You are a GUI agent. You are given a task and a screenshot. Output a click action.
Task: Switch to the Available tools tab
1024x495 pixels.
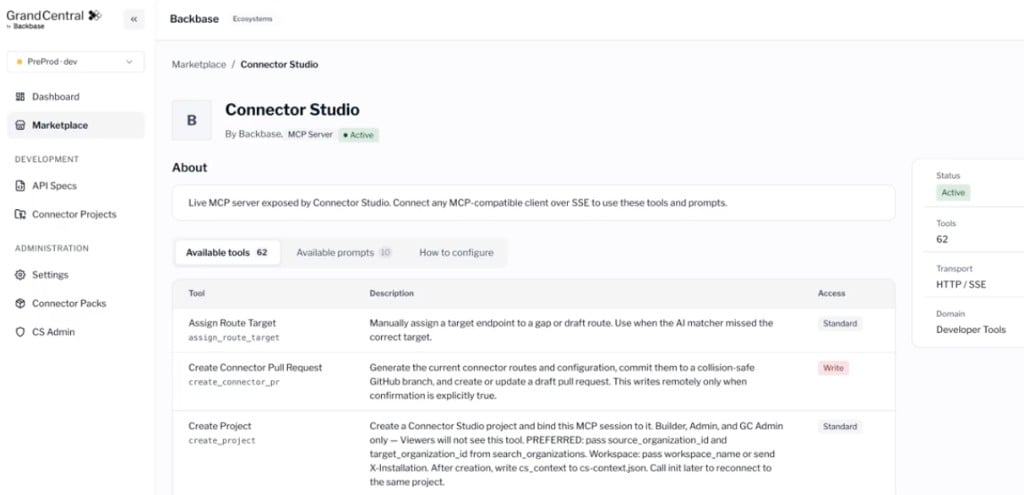tap(227, 253)
